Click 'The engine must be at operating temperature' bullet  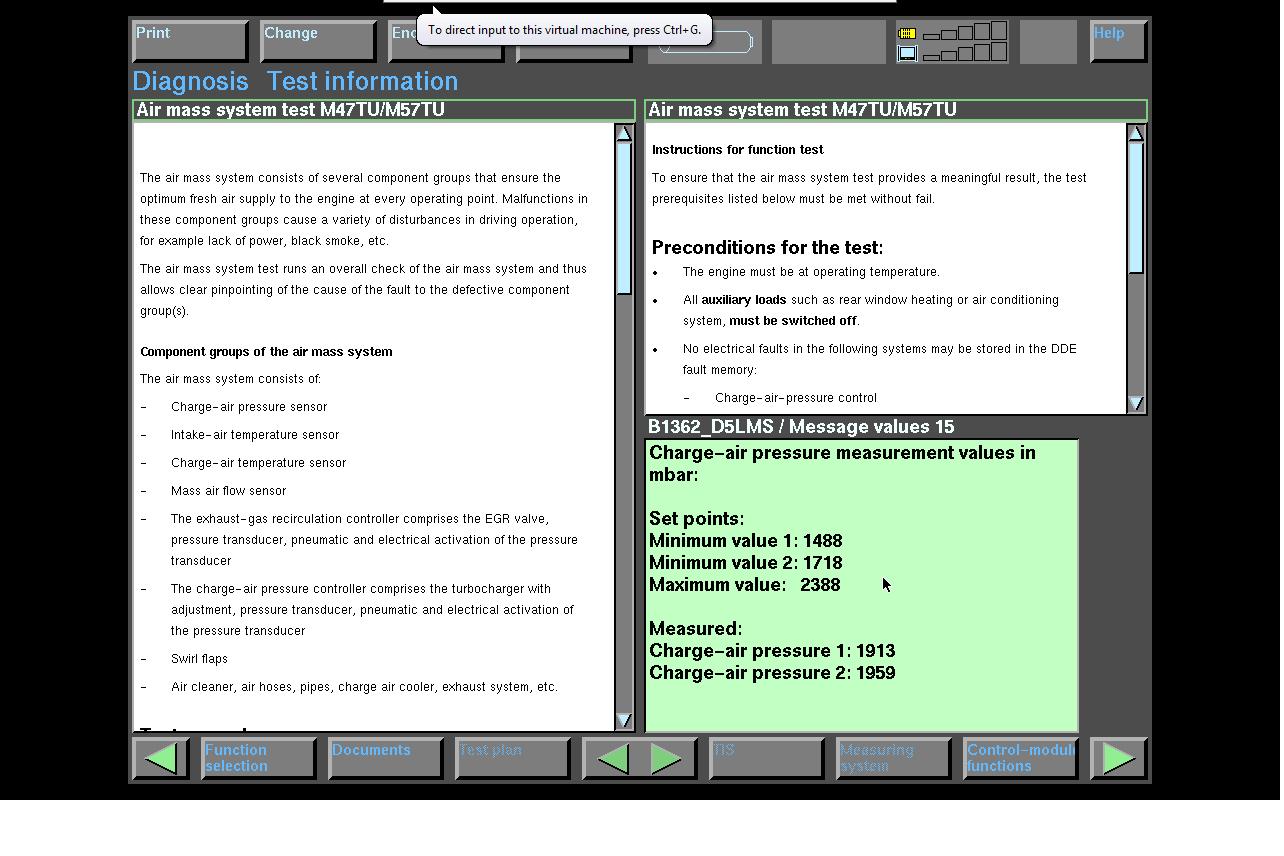811,272
